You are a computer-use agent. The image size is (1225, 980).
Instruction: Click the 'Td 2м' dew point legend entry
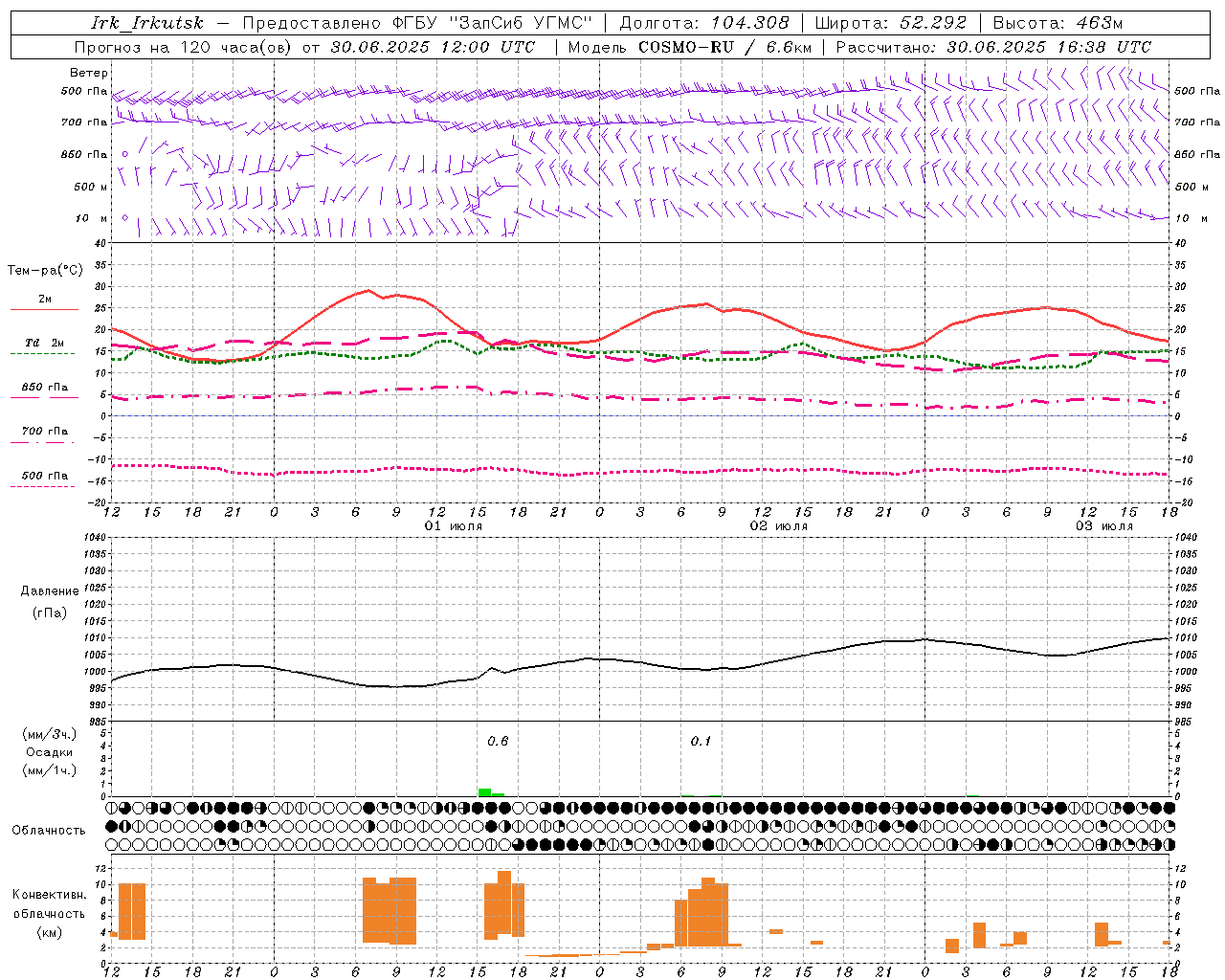tap(45, 342)
